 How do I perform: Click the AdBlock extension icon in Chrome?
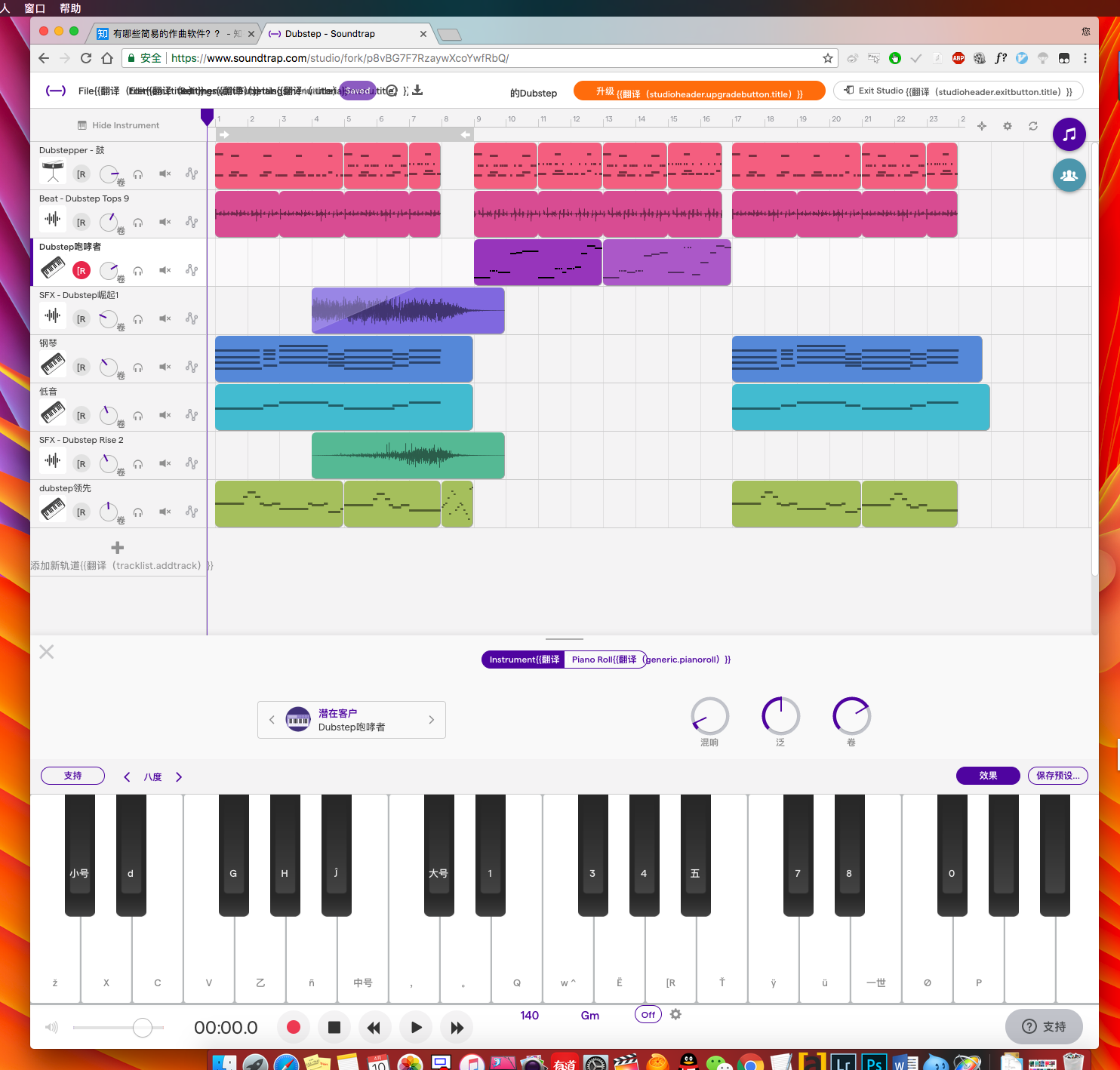[958, 58]
